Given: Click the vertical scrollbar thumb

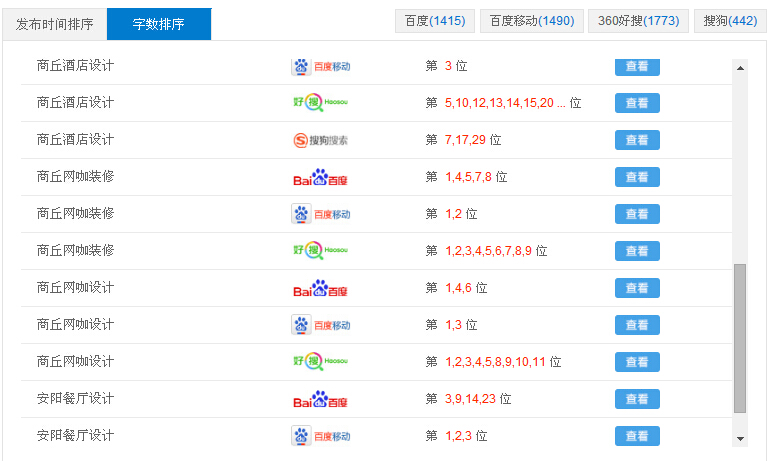Looking at the screenshot, I should coord(740,338).
